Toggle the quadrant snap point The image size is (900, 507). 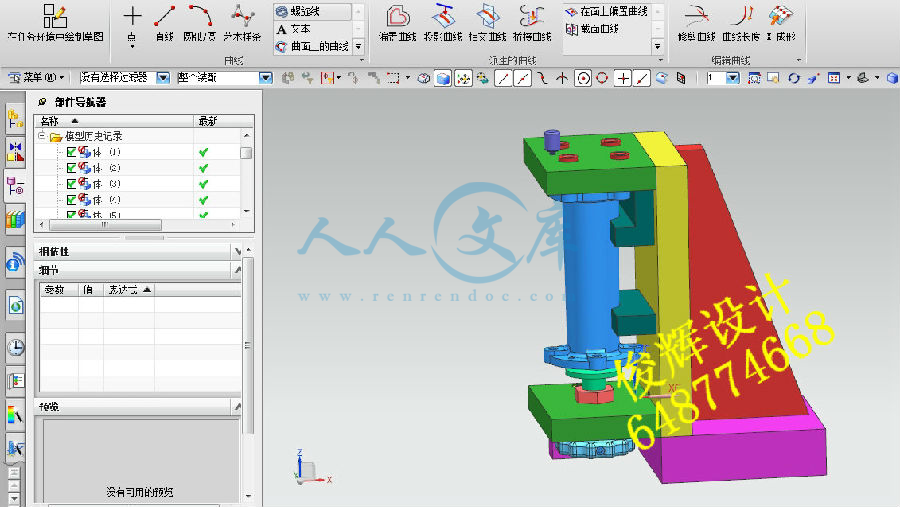click(x=602, y=78)
